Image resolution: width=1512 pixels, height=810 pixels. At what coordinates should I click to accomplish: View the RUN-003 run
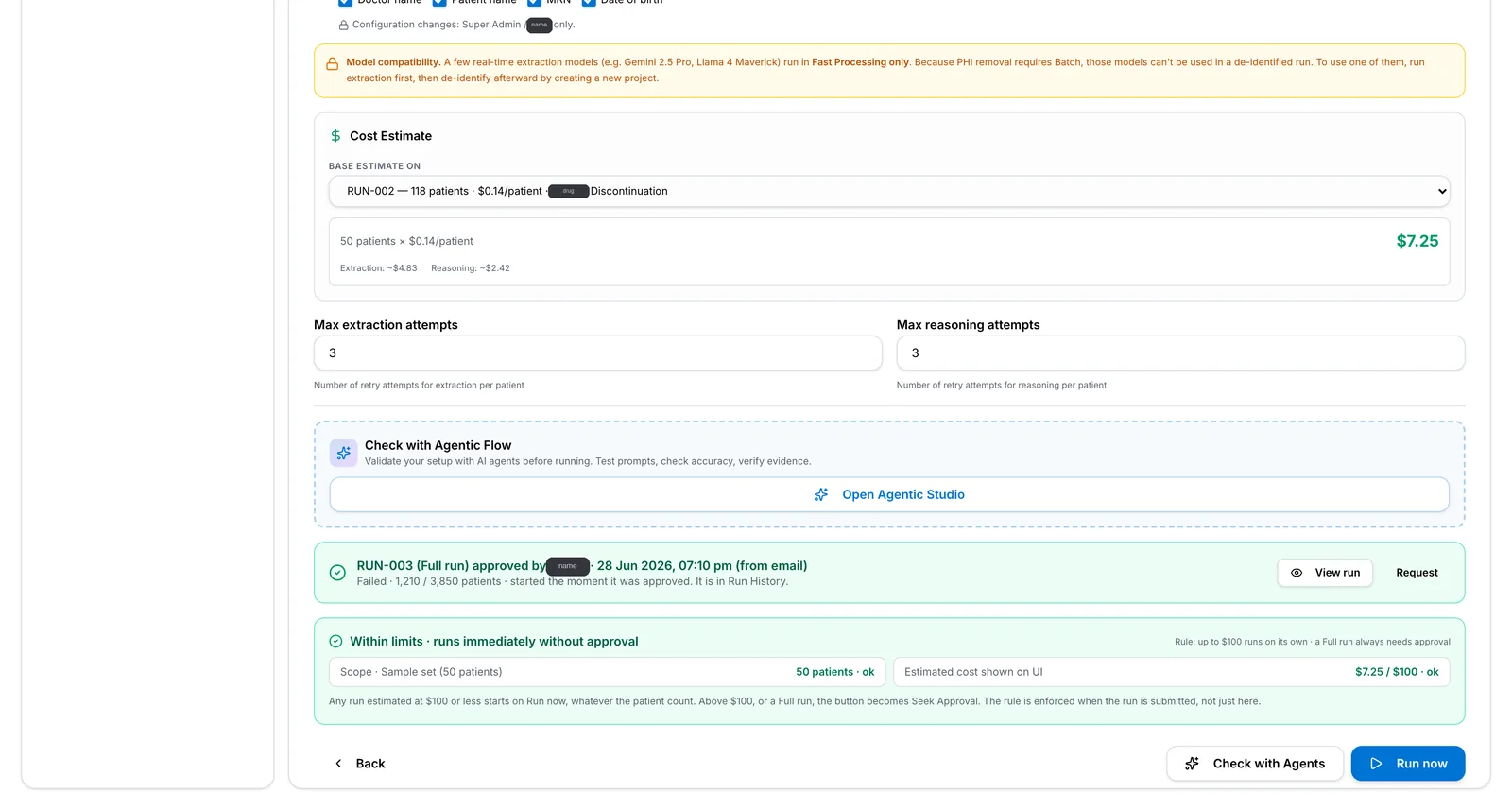point(1325,573)
